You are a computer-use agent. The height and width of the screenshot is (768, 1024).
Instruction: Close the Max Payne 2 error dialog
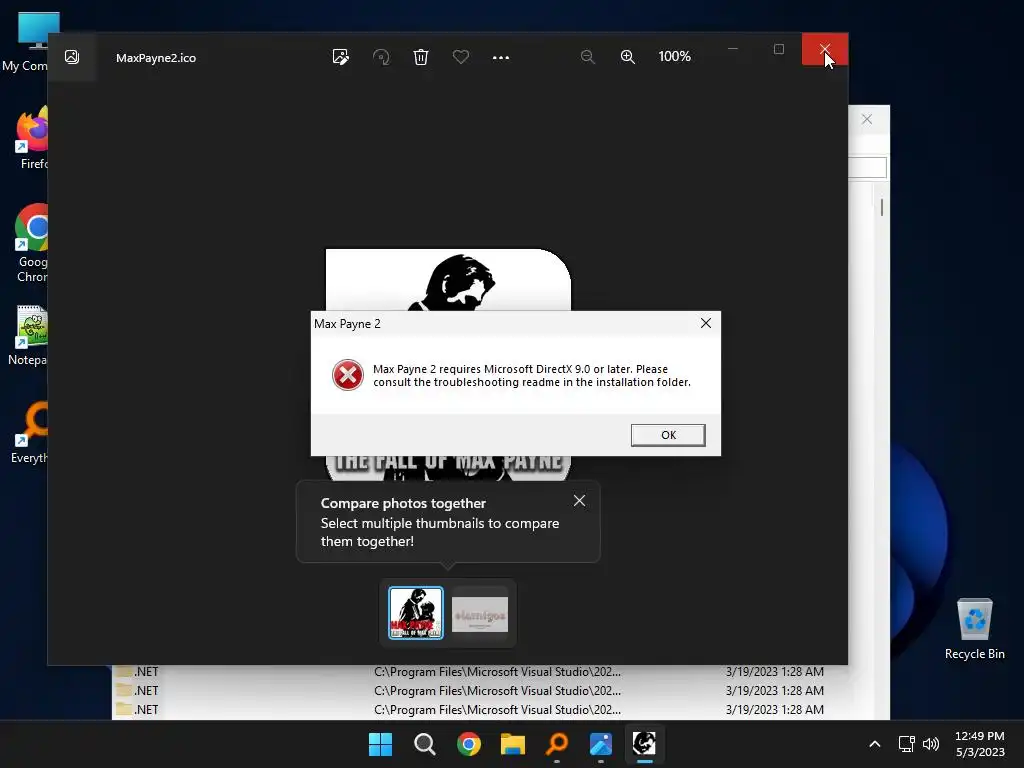705,323
